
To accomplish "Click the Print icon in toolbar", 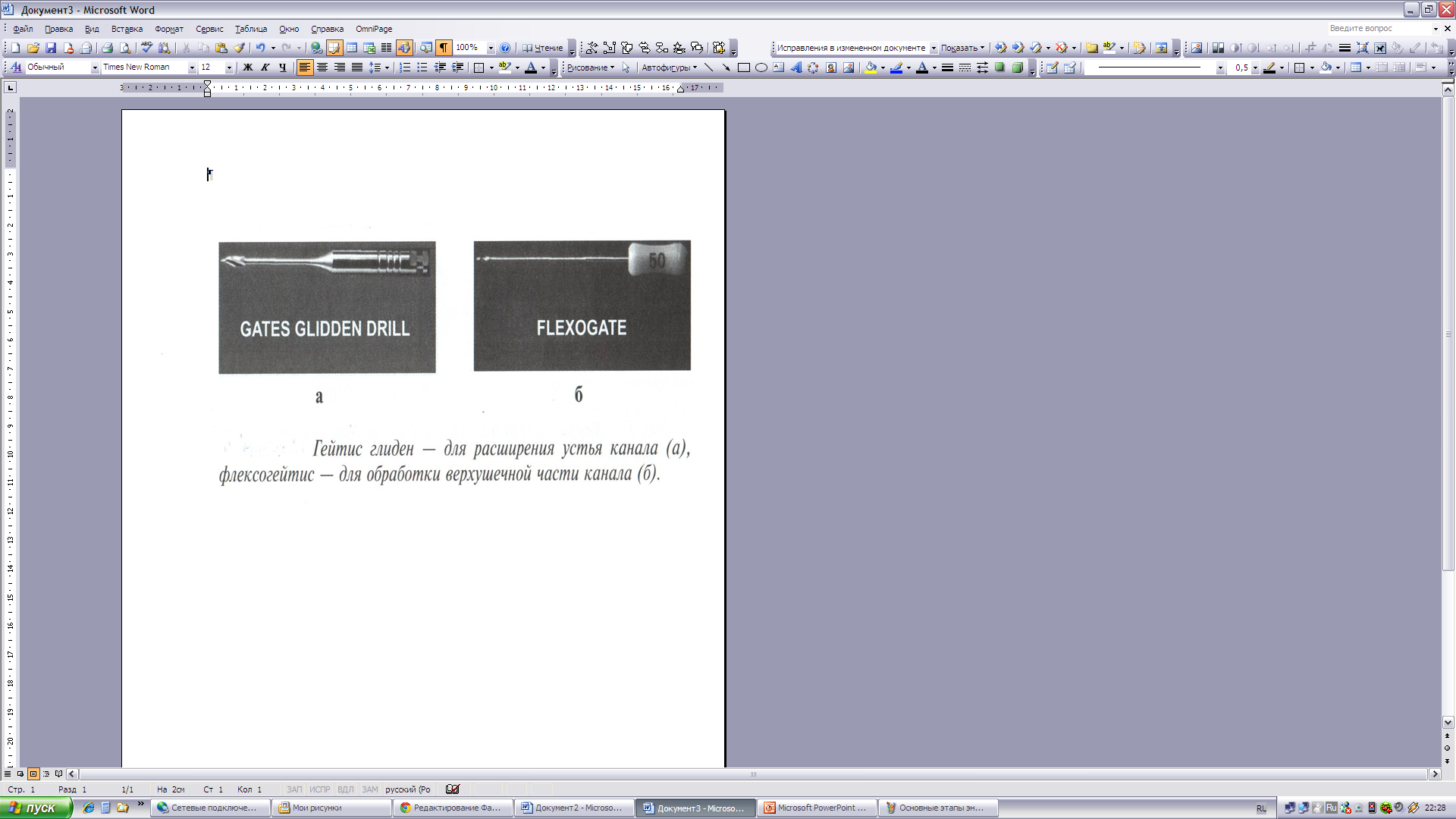I will click(x=107, y=48).
